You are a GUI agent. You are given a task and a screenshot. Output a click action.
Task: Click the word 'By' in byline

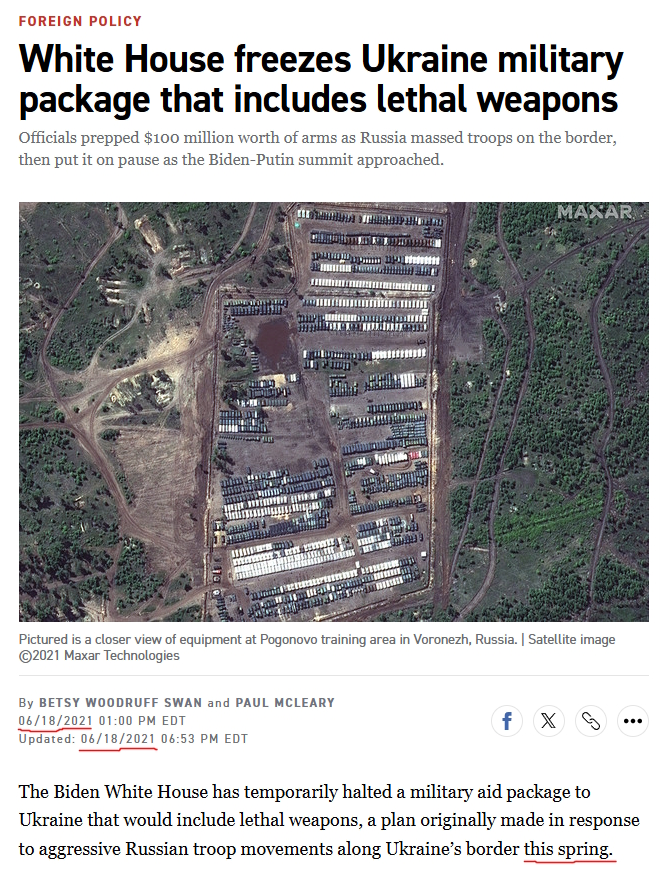[x=26, y=702]
